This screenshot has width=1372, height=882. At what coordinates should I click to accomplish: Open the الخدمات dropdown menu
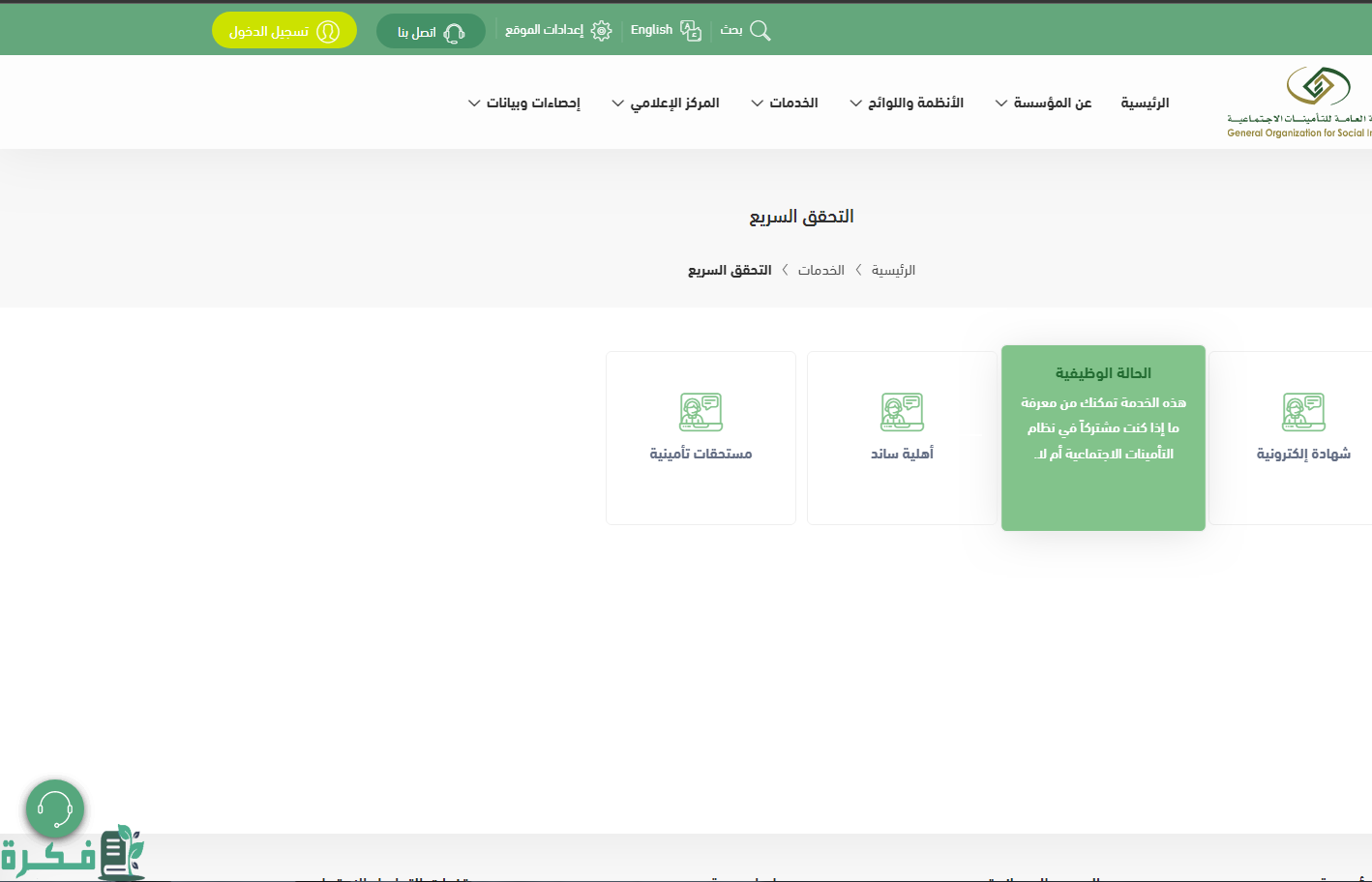click(785, 103)
